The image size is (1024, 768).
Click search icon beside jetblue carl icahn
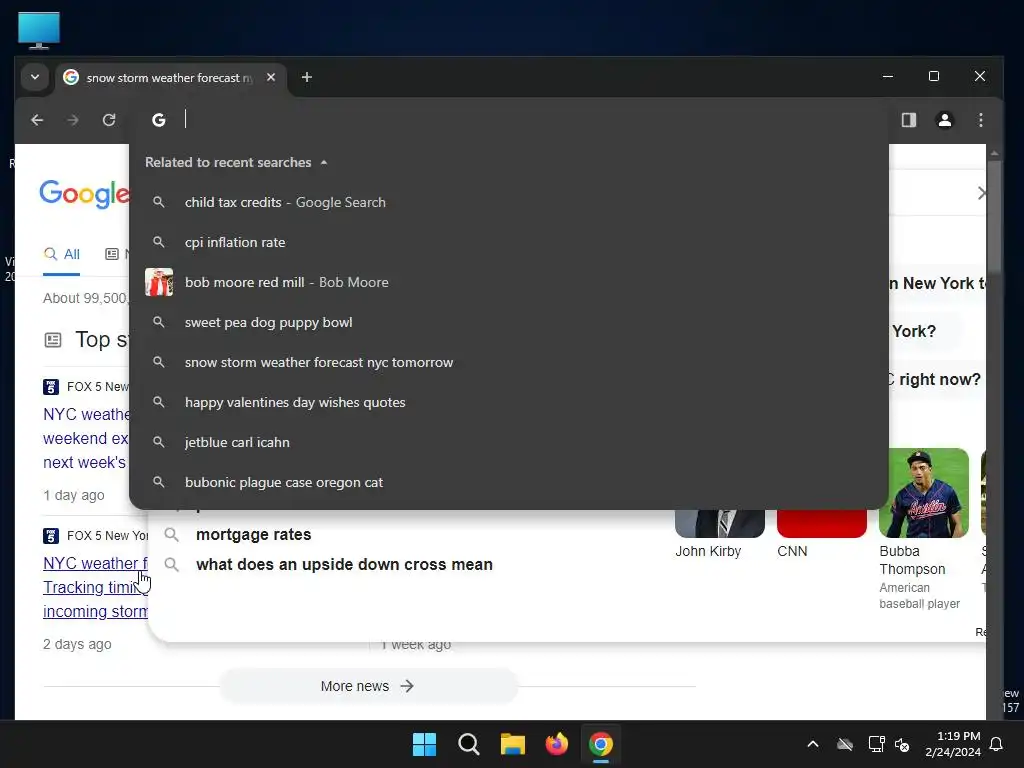pyautogui.click(x=159, y=442)
